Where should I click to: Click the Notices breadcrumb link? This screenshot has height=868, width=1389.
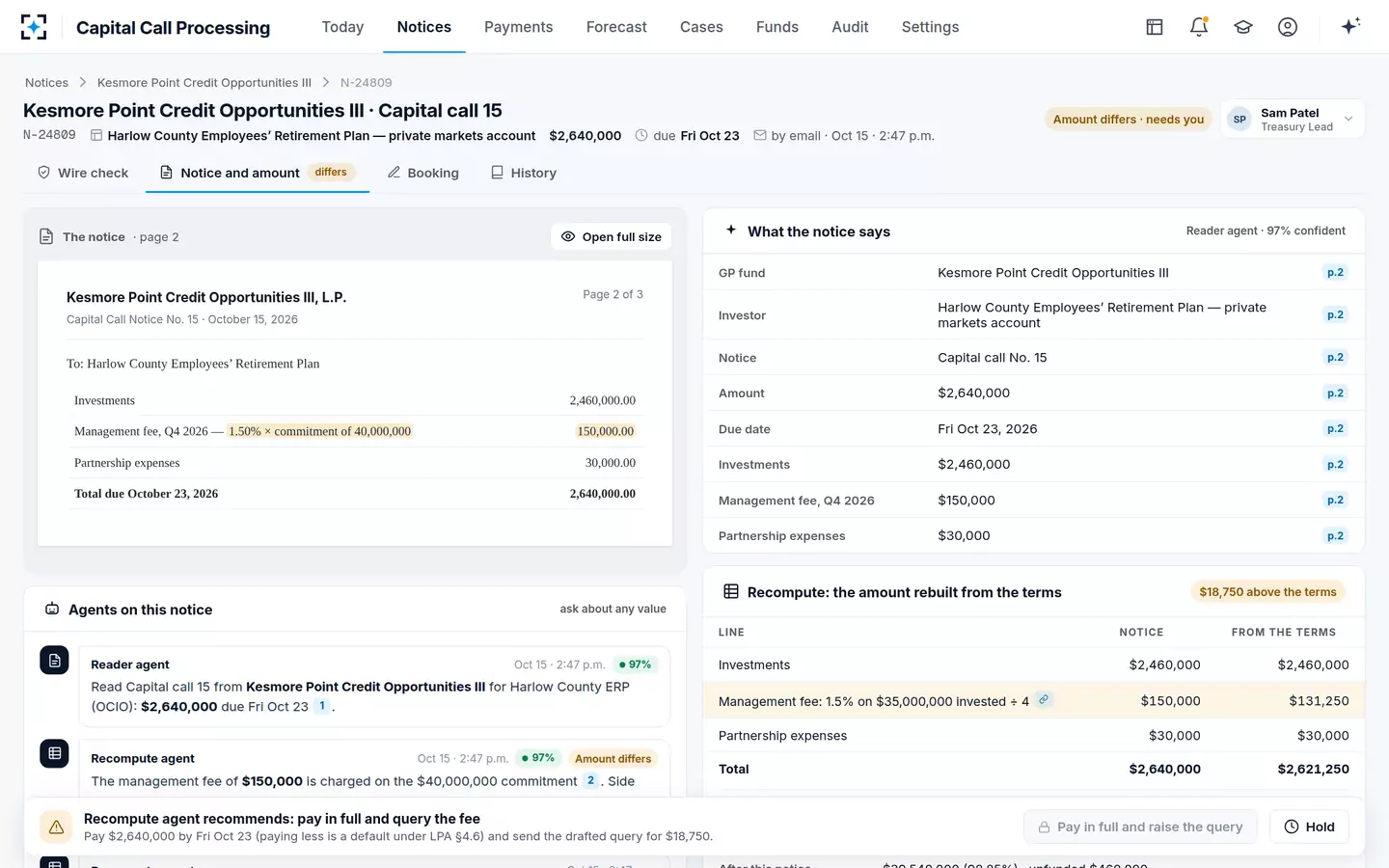click(x=46, y=83)
